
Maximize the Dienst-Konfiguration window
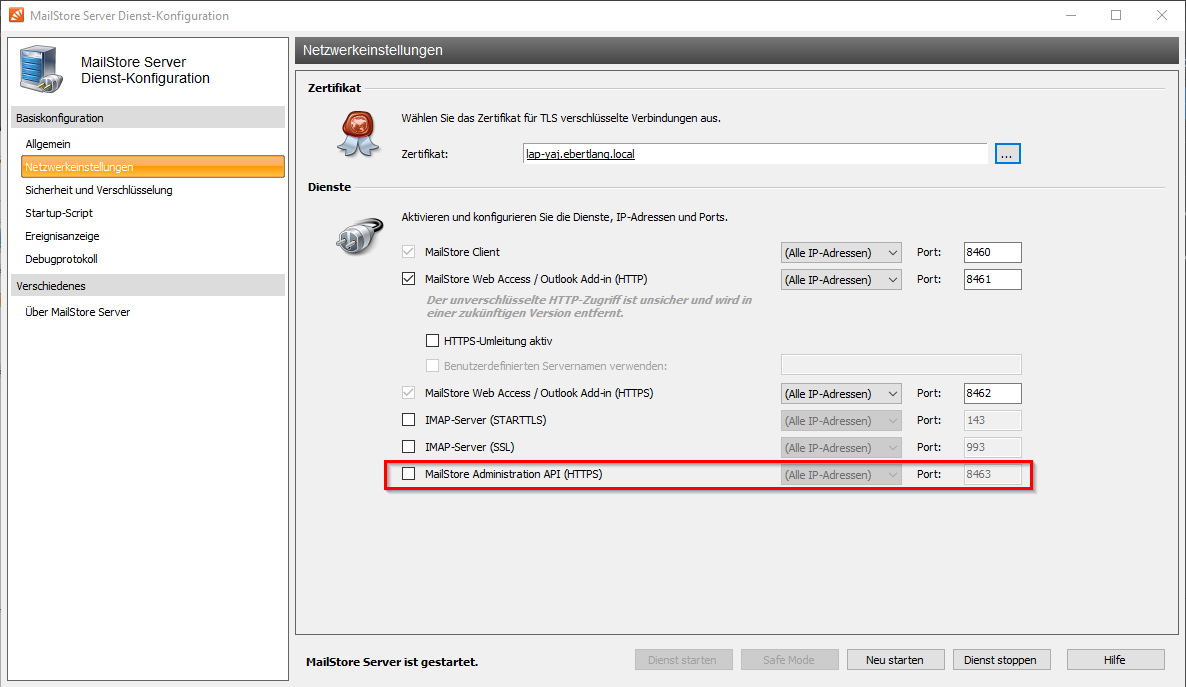click(x=1116, y=15)
